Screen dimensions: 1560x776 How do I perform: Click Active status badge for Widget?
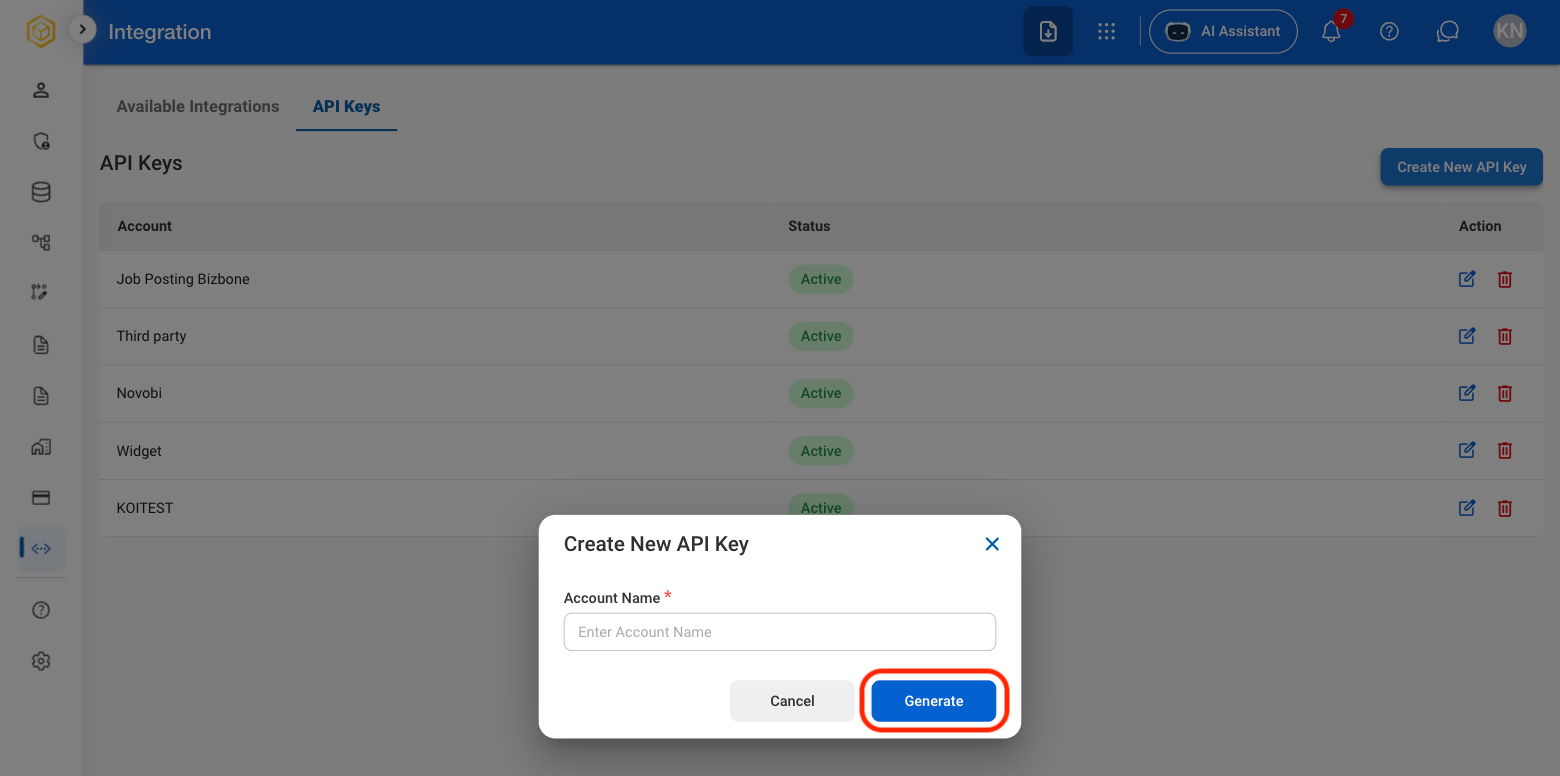click(821, 451)
